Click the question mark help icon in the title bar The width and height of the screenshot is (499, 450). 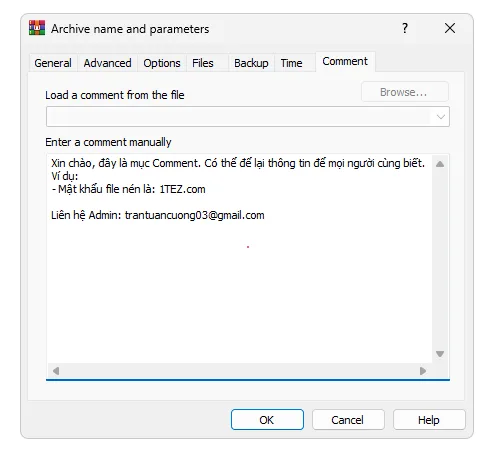(405, 28)
